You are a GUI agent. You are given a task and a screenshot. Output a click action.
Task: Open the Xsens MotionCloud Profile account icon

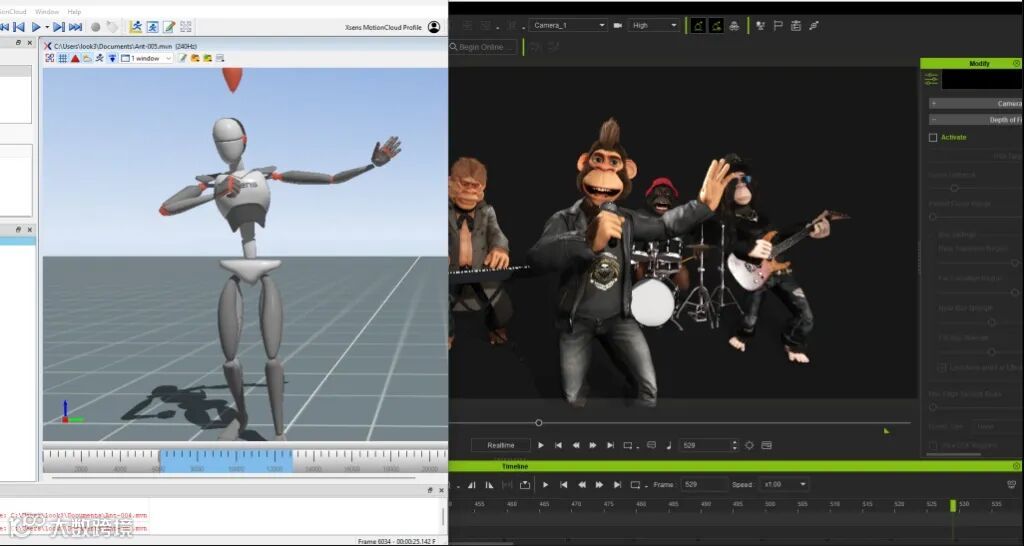pos(434,27)
